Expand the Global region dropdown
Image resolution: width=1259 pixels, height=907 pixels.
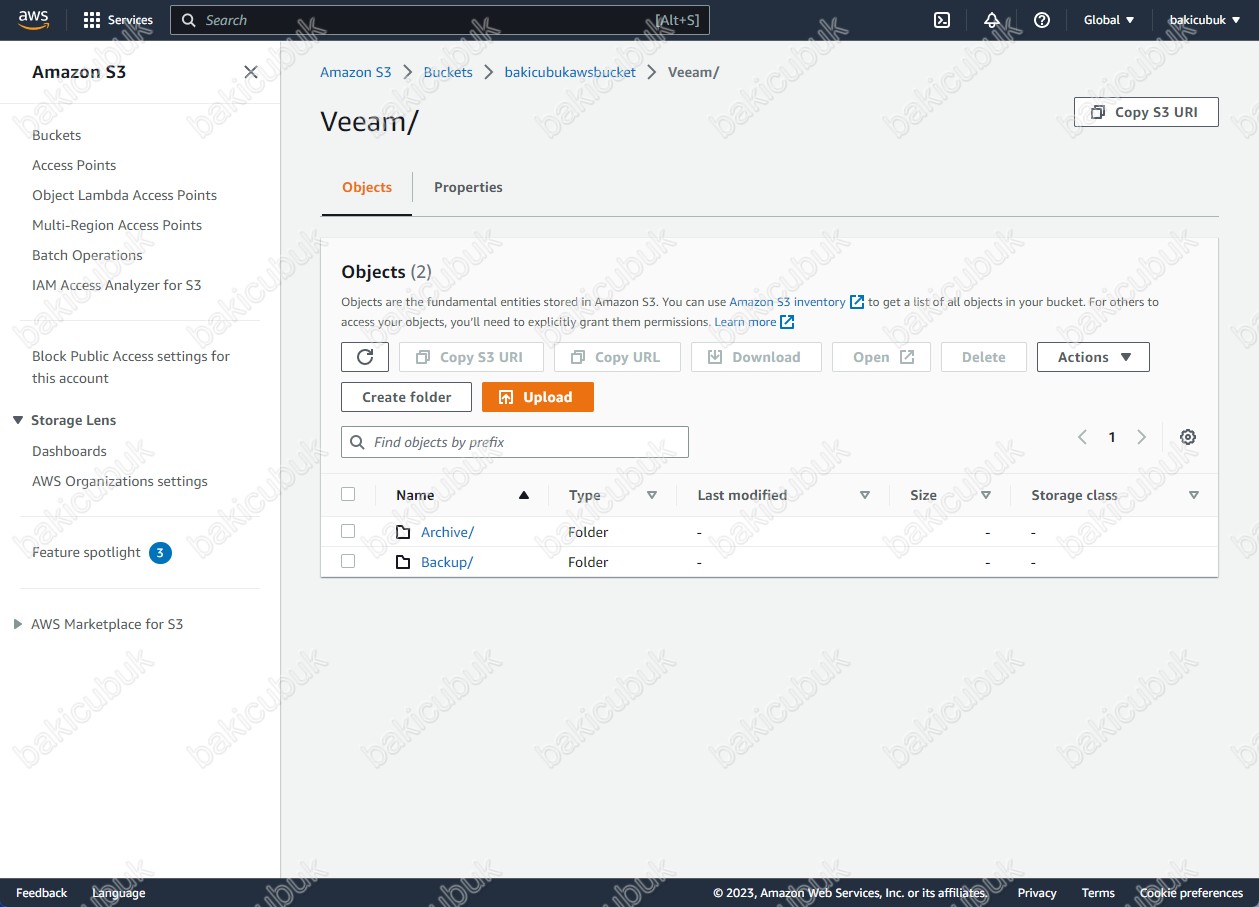pos(1109,20)
